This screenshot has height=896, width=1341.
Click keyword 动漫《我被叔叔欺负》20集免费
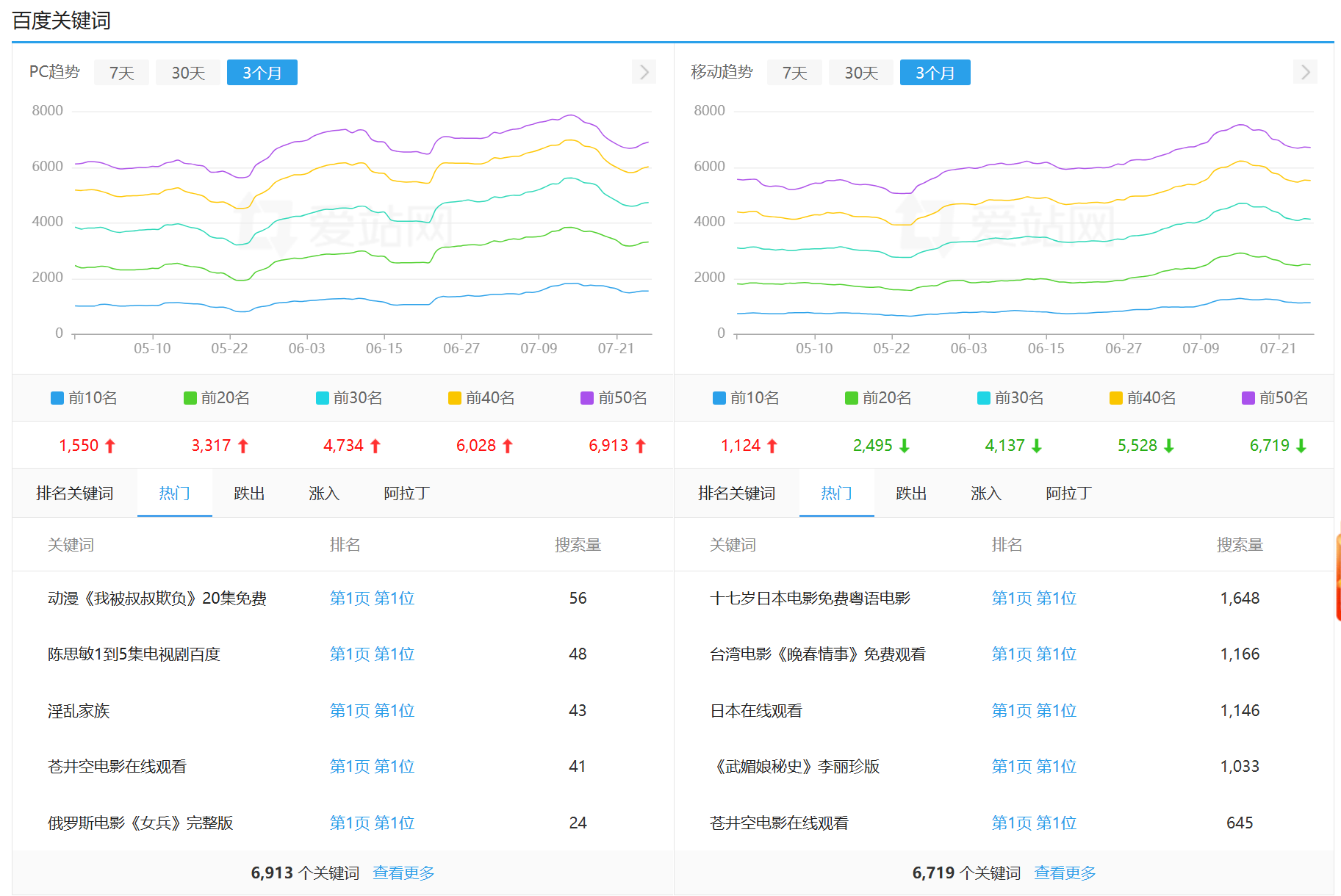[157, 599]
